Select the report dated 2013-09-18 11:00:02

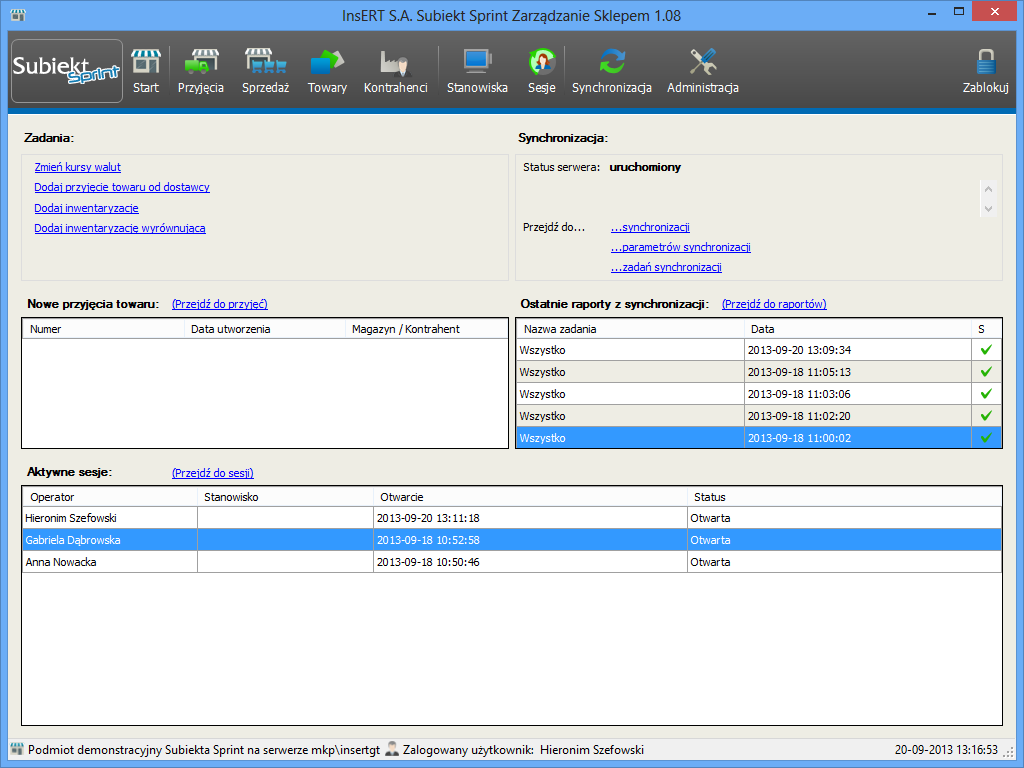[x=759, y=438]
